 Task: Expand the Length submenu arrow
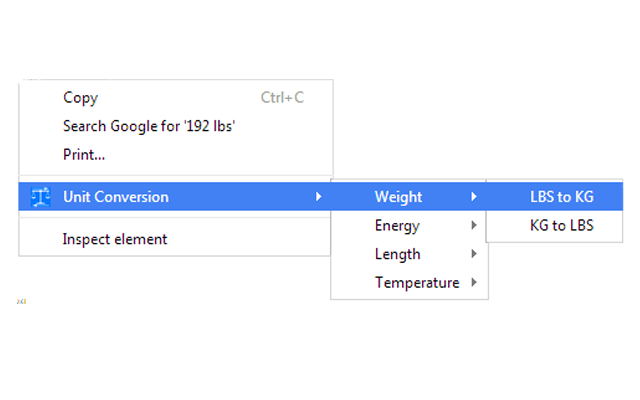pos(474,254)
